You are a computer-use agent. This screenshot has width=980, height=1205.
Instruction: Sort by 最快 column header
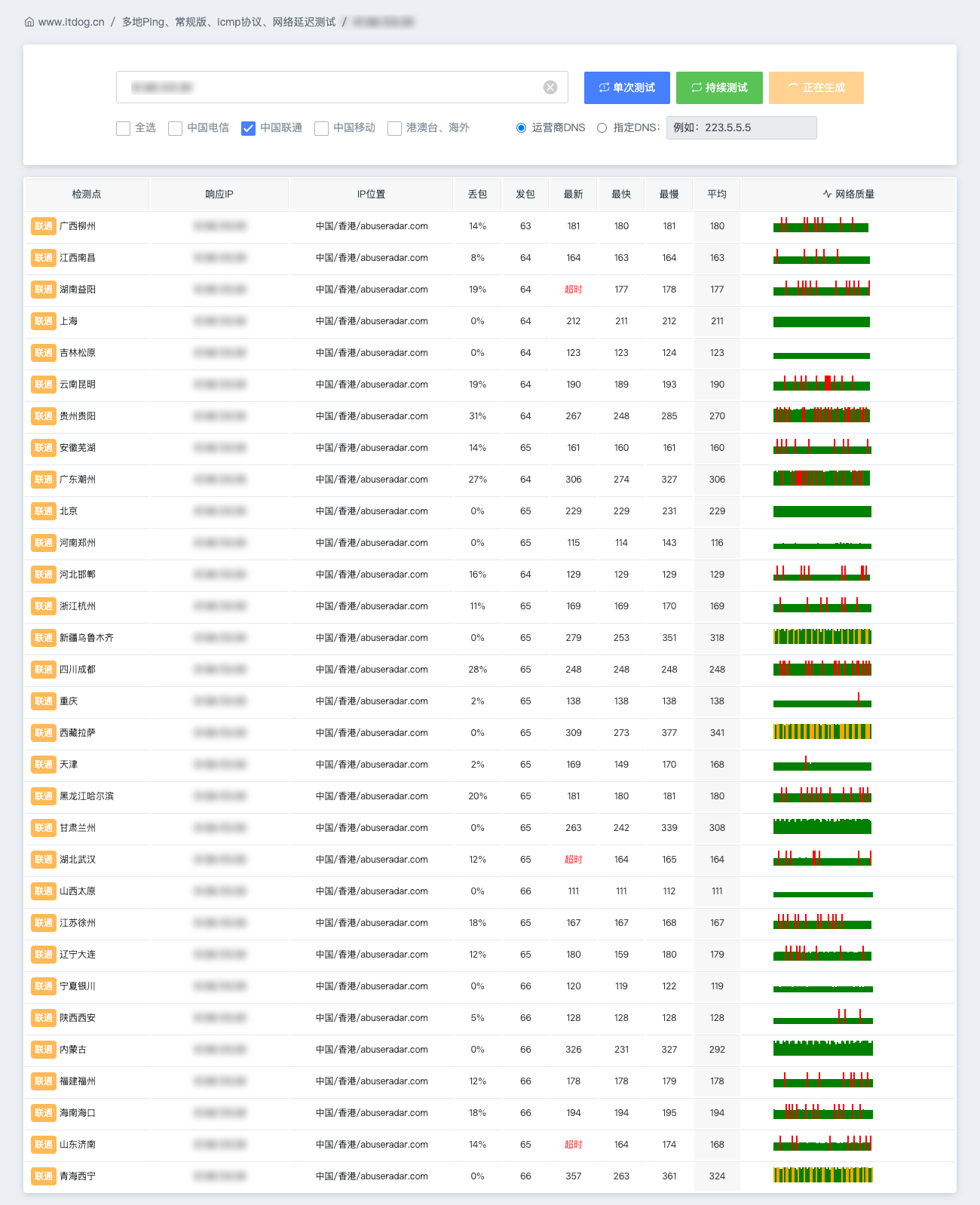pos(621,195)
